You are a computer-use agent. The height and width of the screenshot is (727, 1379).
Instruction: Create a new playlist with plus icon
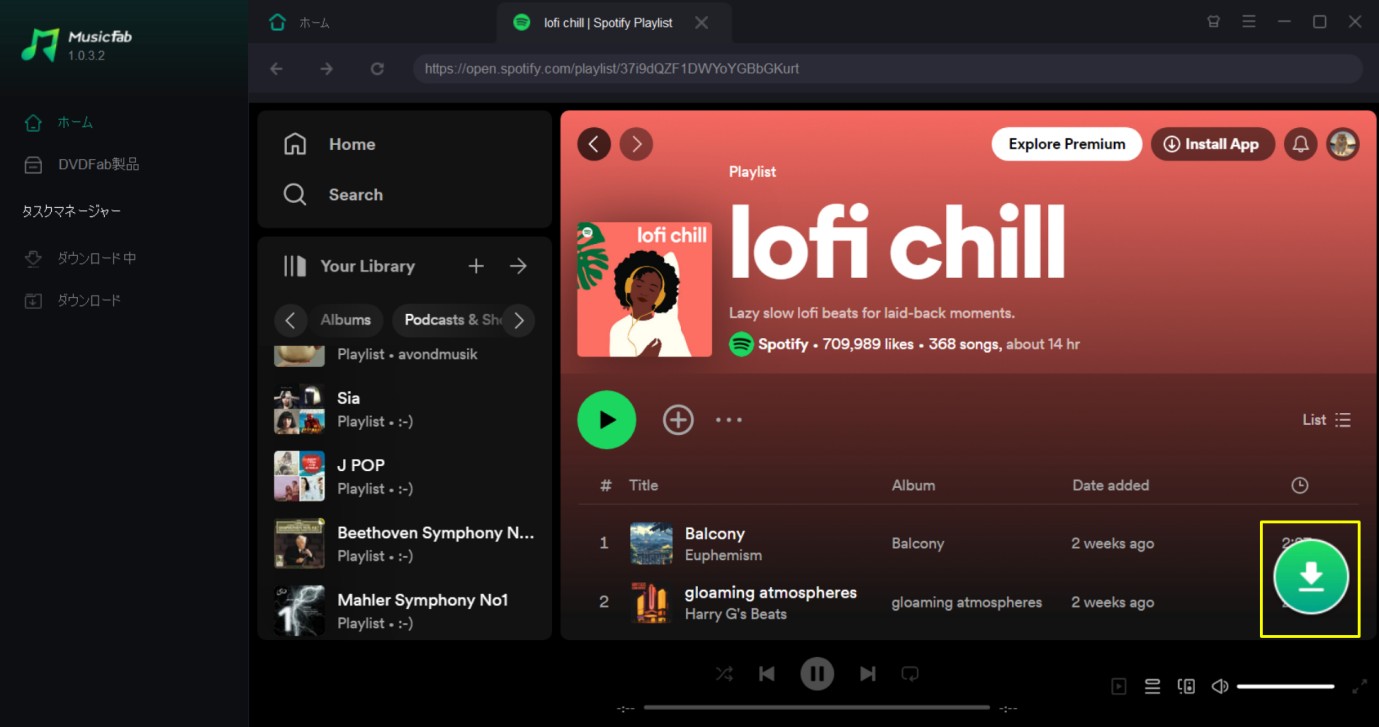point(476,266)
